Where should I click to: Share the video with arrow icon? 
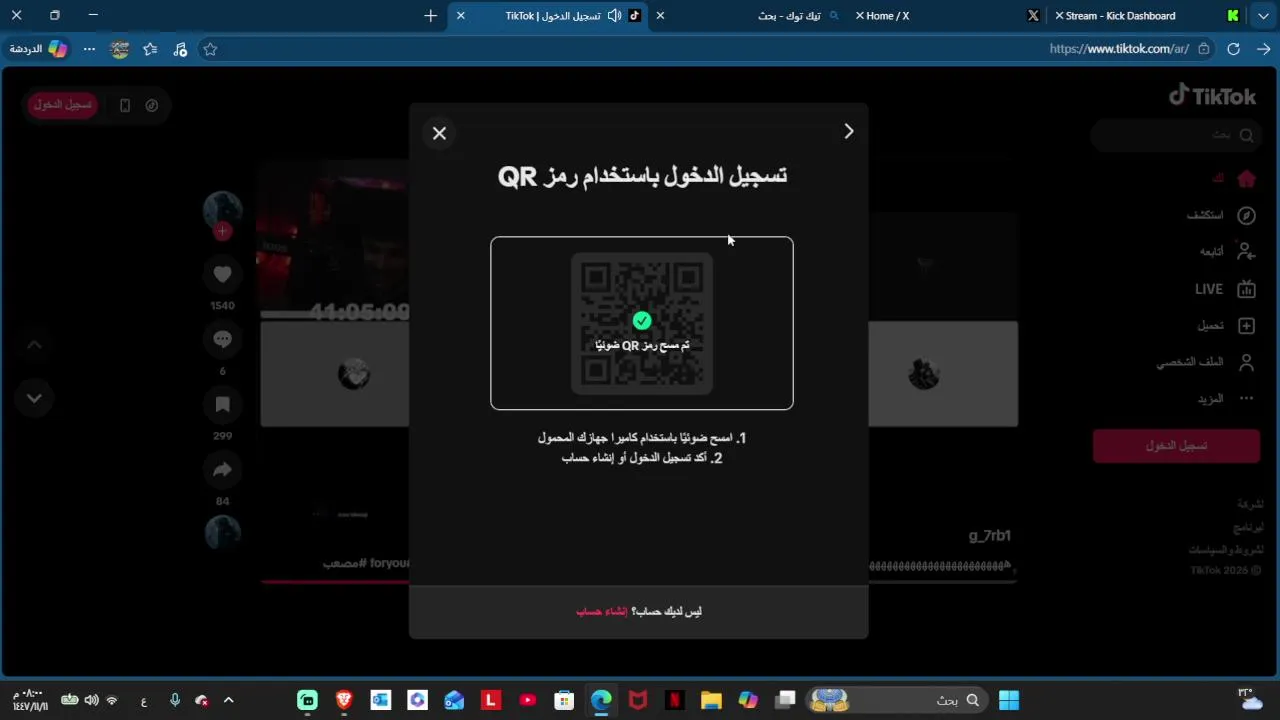(222, 470)
